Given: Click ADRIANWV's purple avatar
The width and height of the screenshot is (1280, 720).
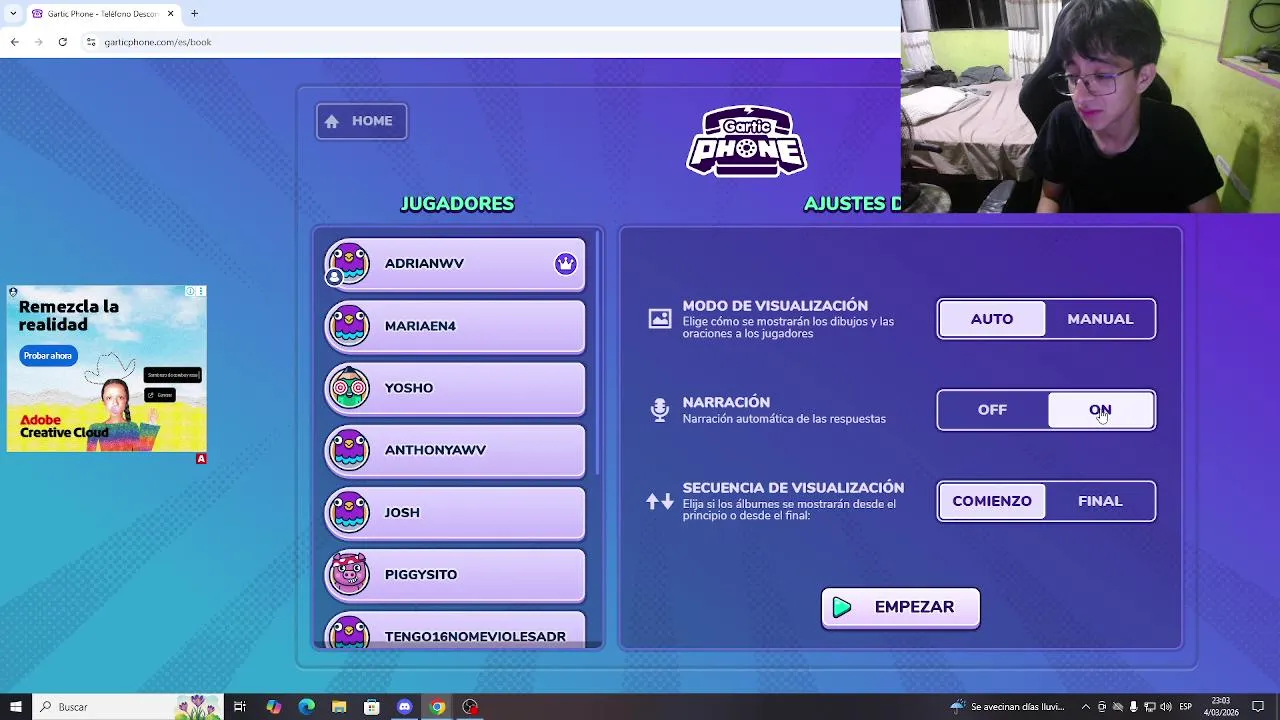Looking at the screenshot, I should (x=349, y=263).
